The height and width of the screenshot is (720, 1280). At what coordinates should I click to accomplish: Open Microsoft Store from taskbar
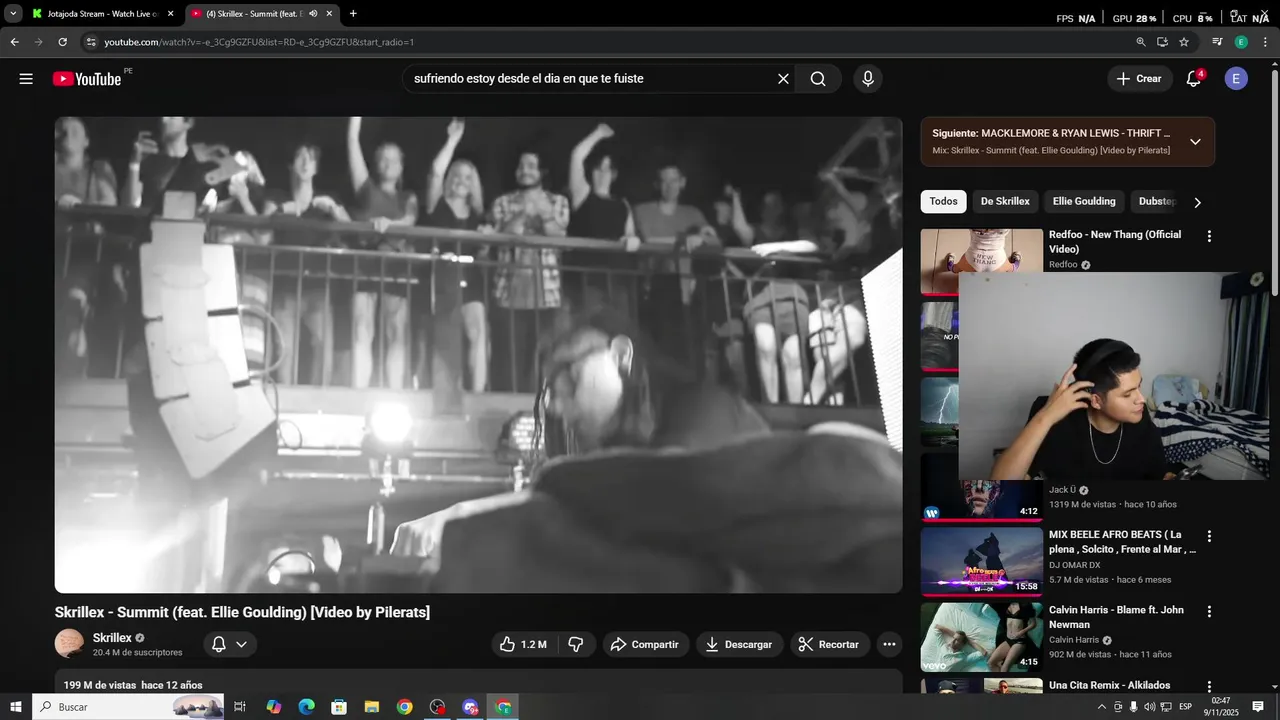(x=339, y=707)
